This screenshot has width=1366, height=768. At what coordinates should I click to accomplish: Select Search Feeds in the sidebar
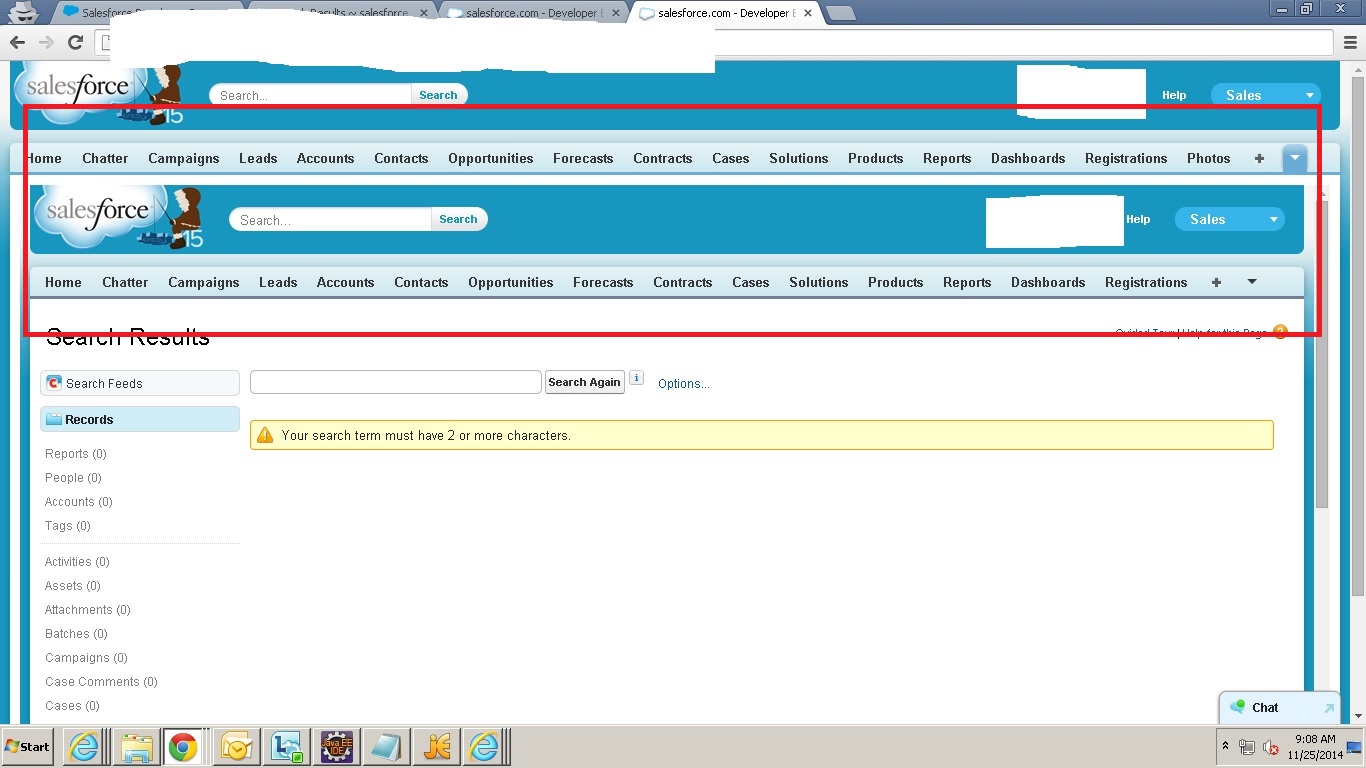tap(140, 383)
